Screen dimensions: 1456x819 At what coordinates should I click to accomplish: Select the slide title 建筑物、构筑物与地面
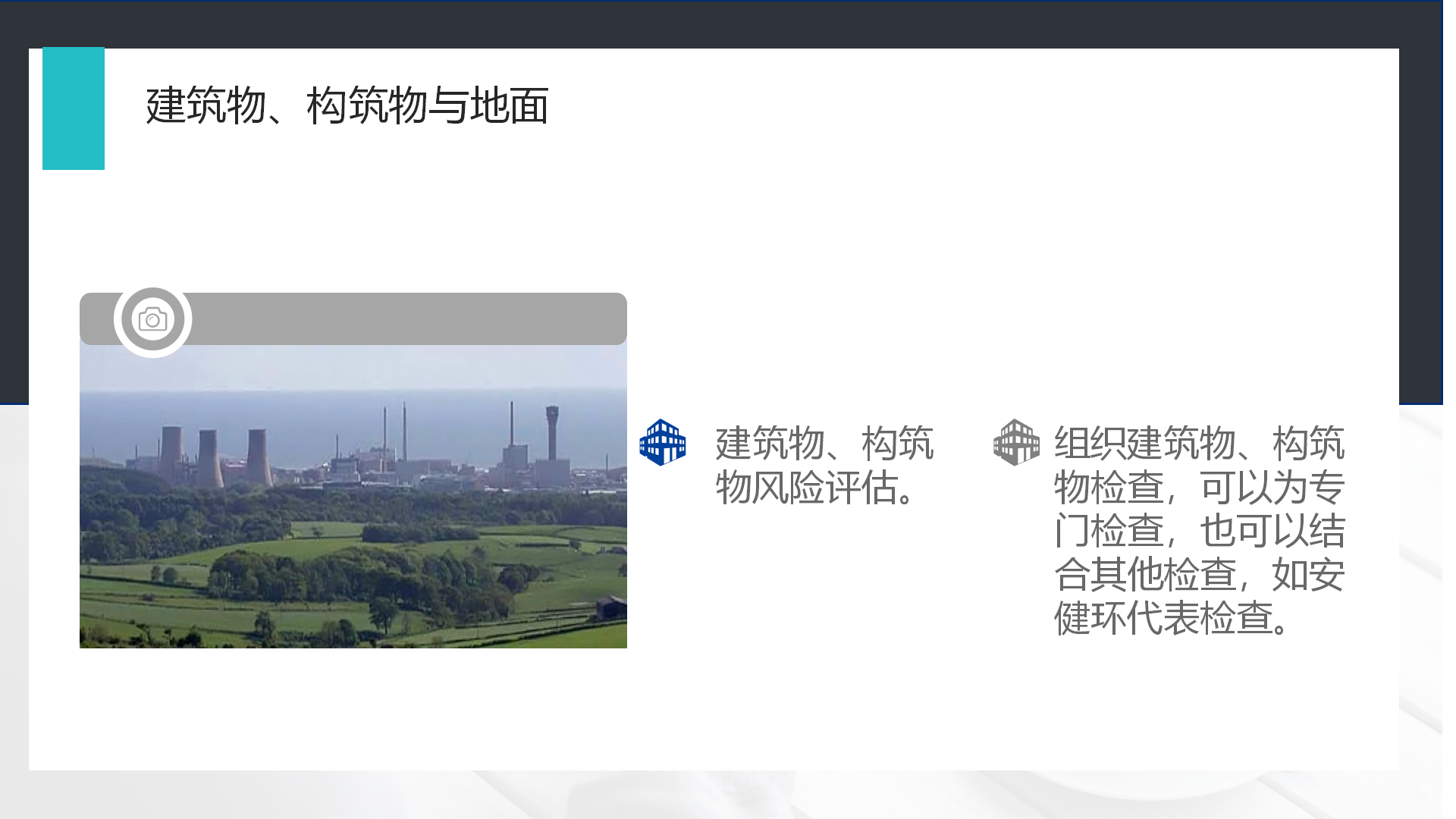[347, 105]
